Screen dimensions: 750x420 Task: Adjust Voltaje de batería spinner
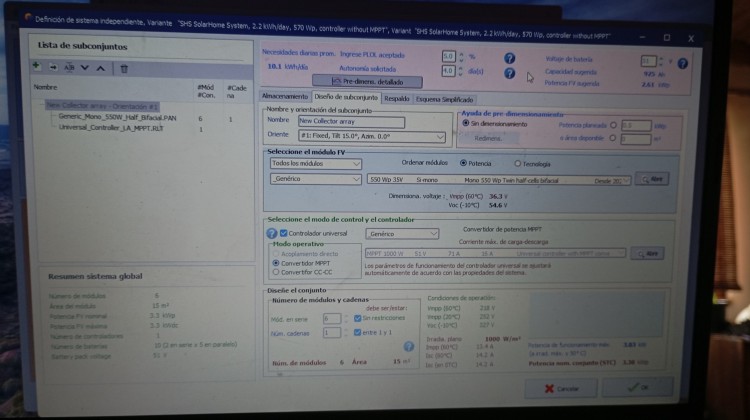[661, 61]
